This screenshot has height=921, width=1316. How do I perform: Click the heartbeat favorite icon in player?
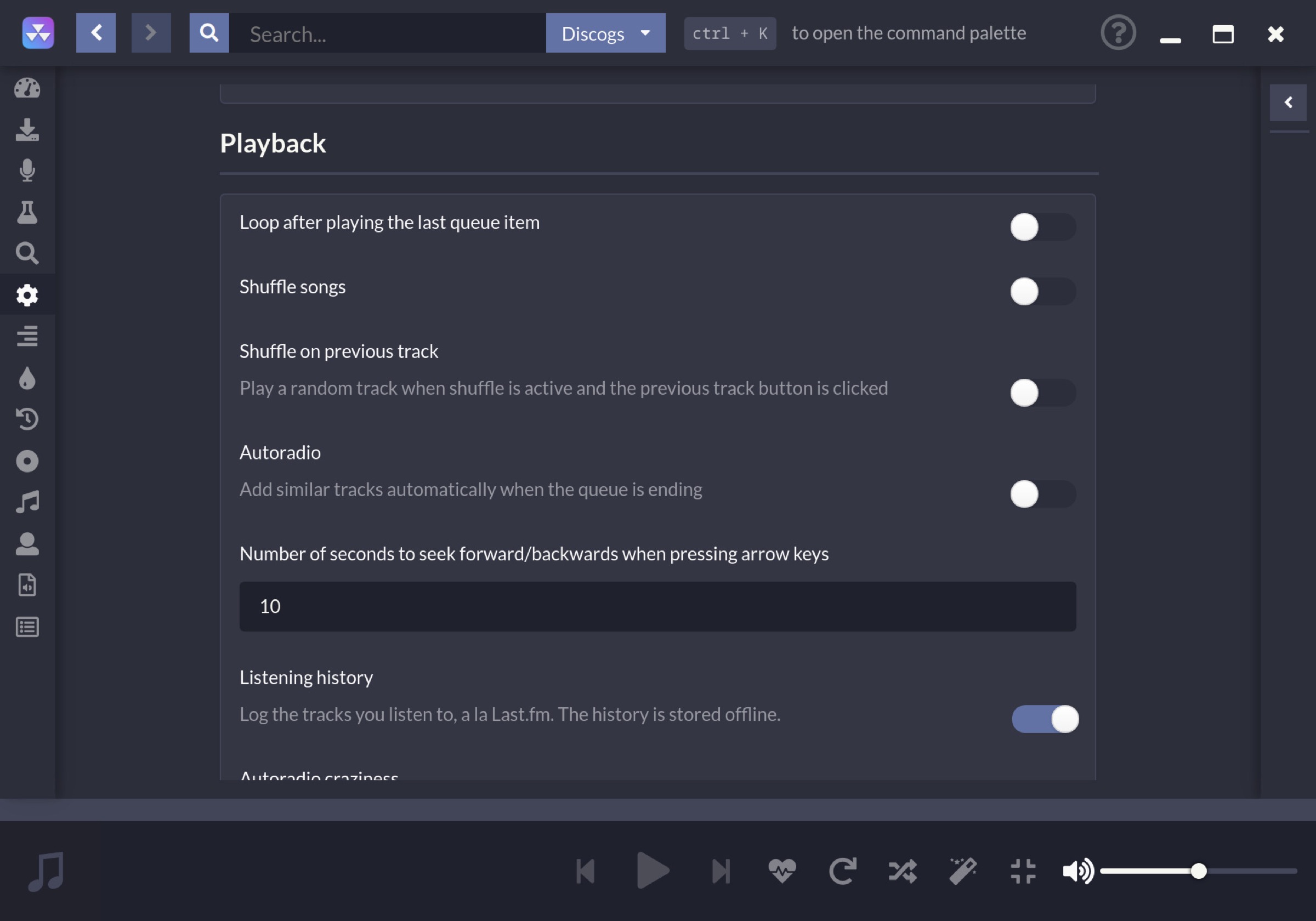tap(782, 871)
